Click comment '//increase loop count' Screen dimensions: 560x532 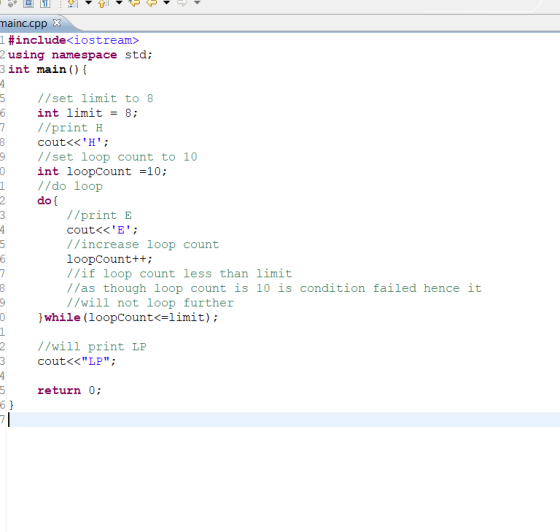point(143,245)
